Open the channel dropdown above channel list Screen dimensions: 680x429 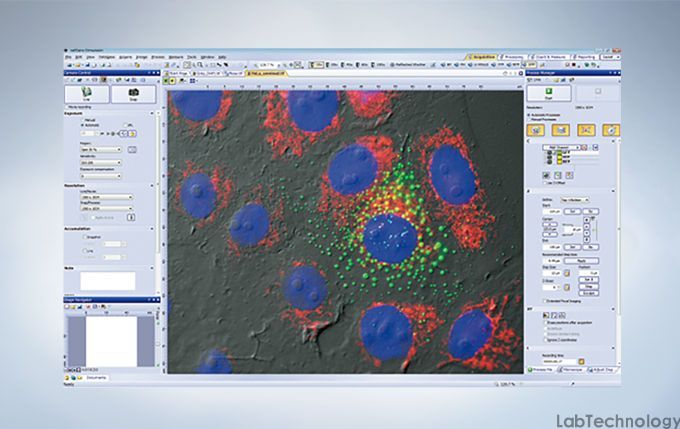tap(562, 147)
